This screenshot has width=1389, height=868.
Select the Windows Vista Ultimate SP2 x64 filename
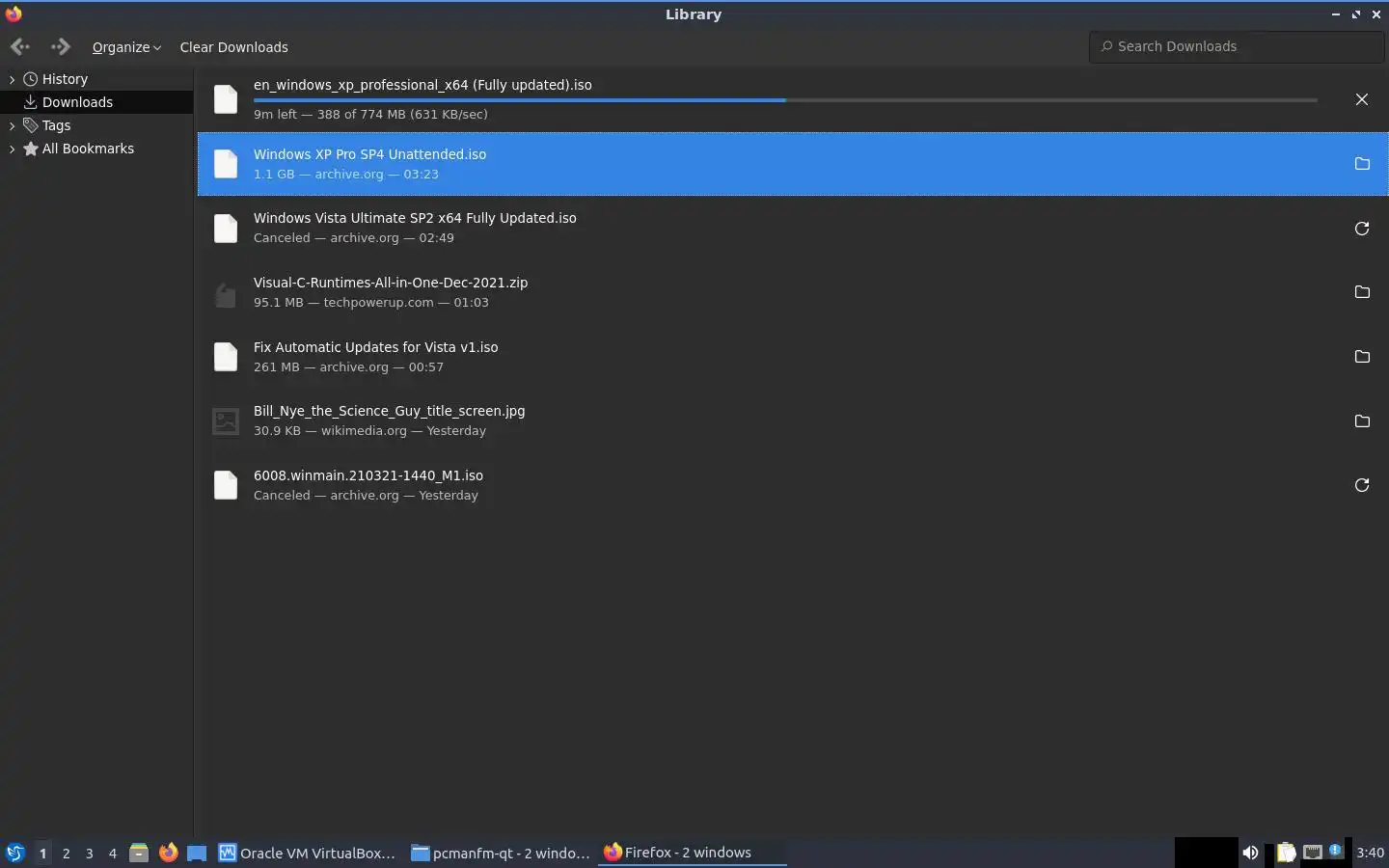[415, 218]
